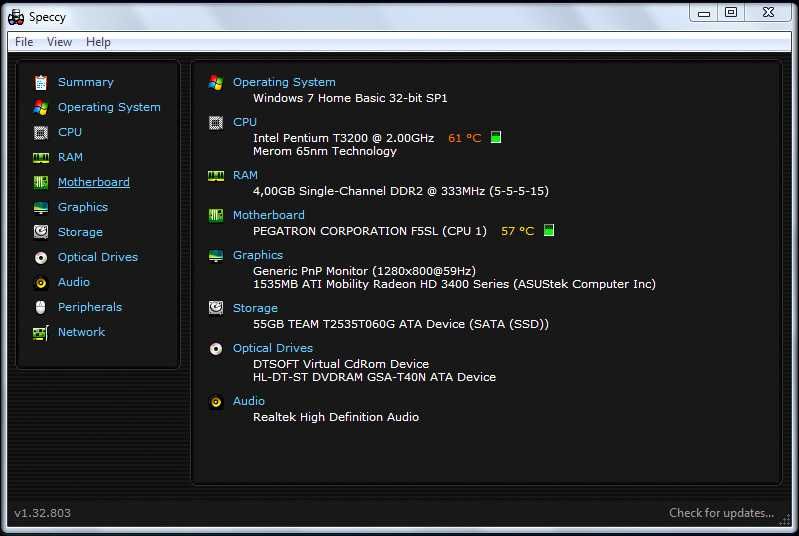Viewport: 799px width, 536px height.
Task: Open the File menu
Action: (x=24, y=42)
